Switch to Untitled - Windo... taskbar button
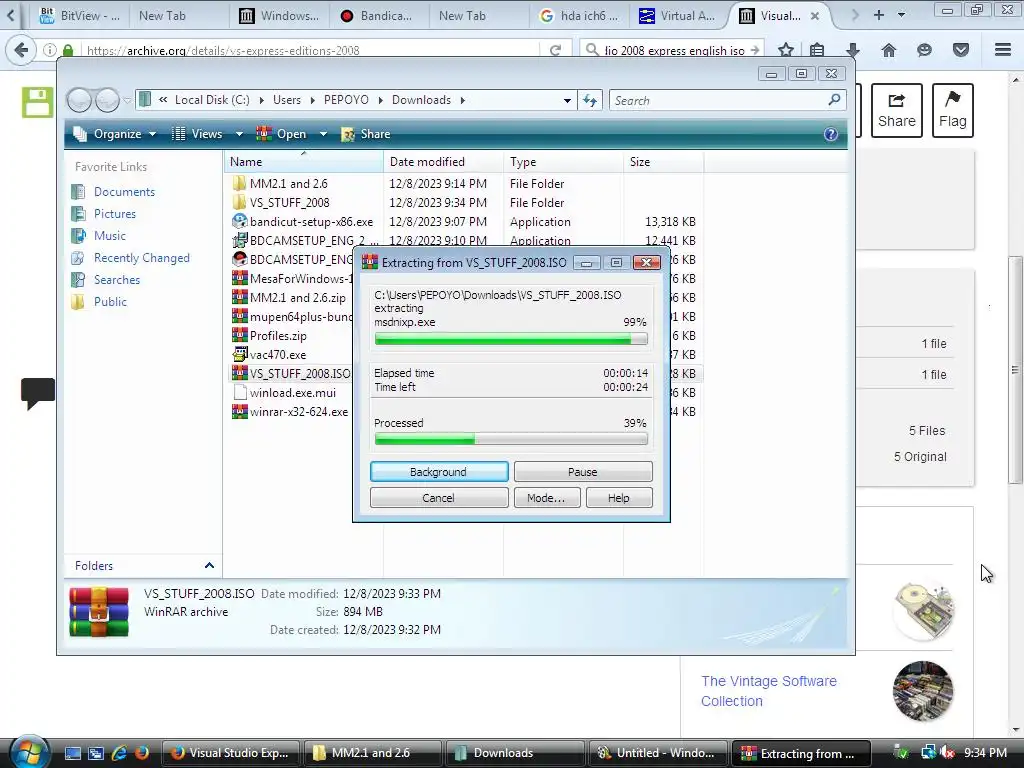 tap(658, 753)
